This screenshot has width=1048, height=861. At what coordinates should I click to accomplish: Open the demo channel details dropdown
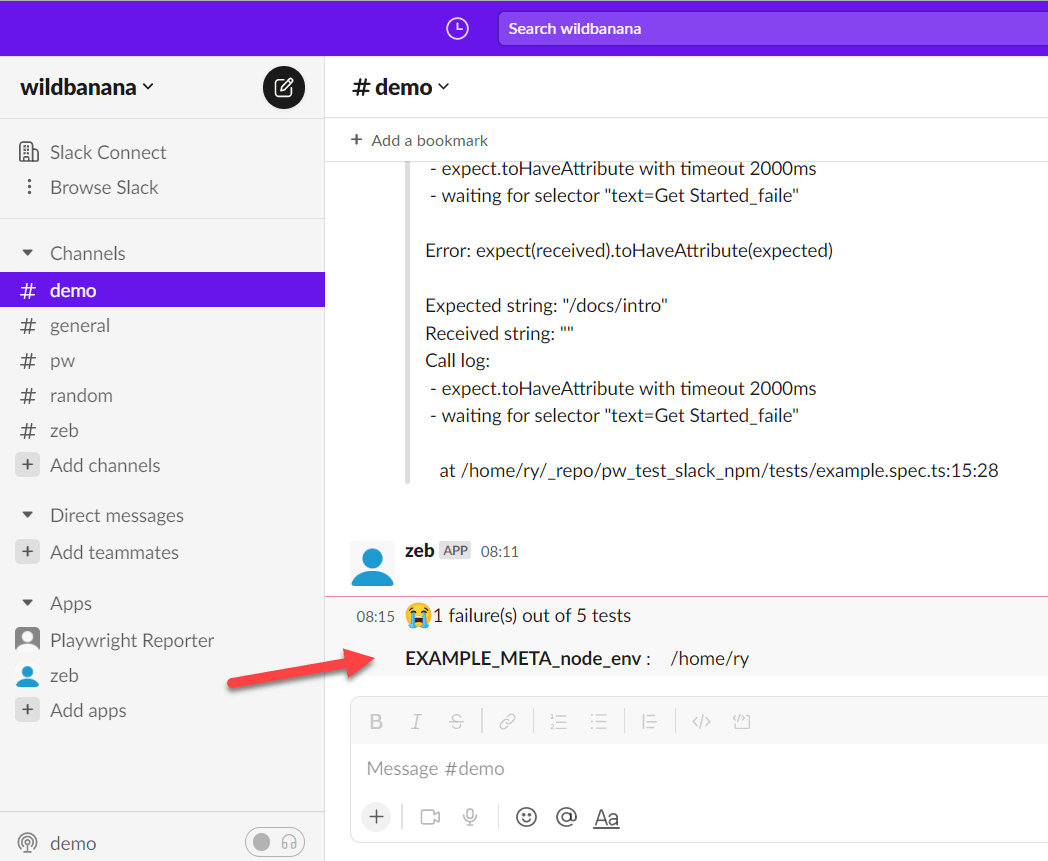point(401,87)
